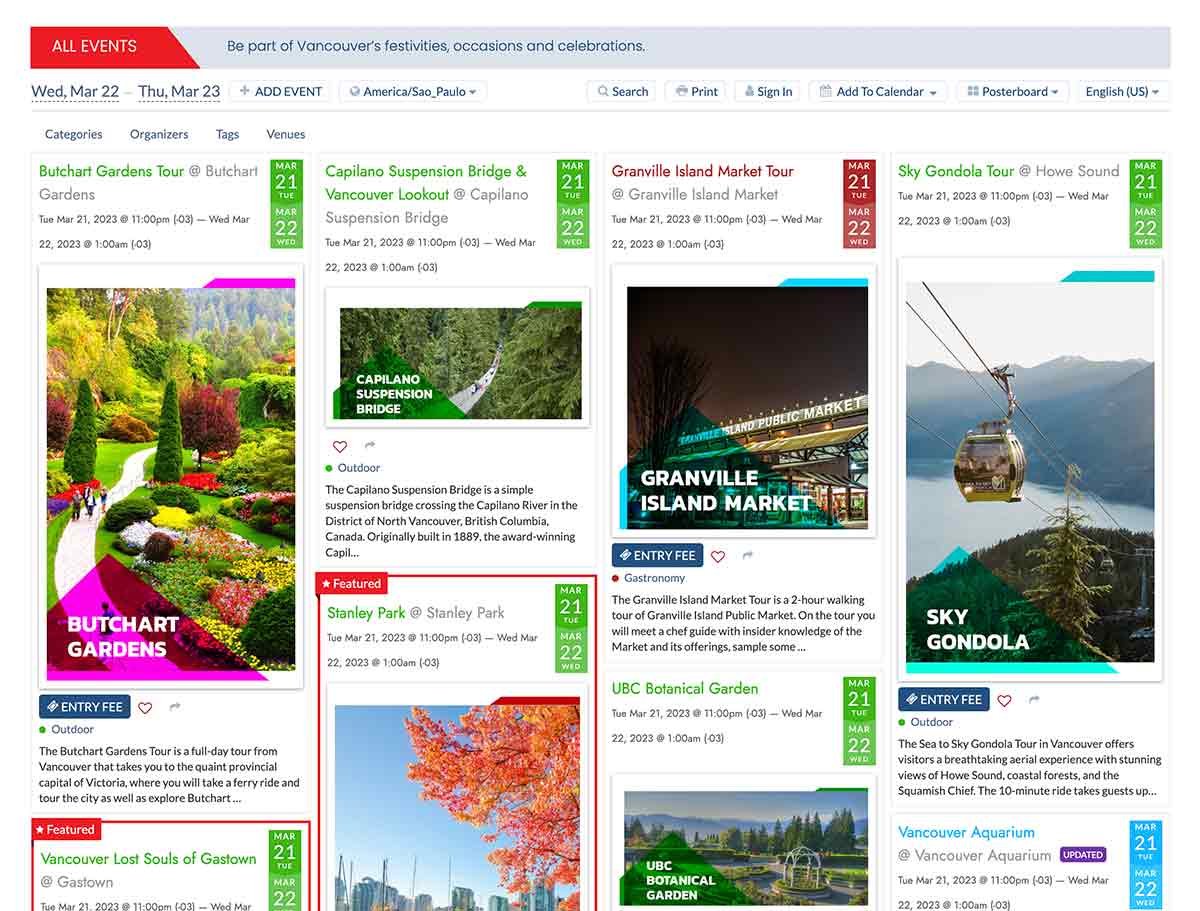Open the Sky Gondola poster image
The image size is (1200, 911).
pyautogui.click(x=1030, y=469)
